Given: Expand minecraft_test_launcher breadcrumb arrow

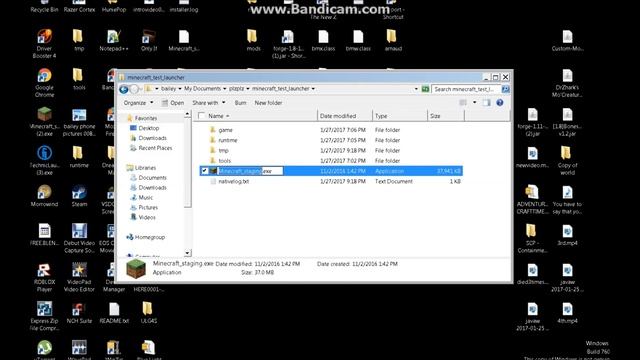Looking at the screenshot, I should tap(313, 89).
